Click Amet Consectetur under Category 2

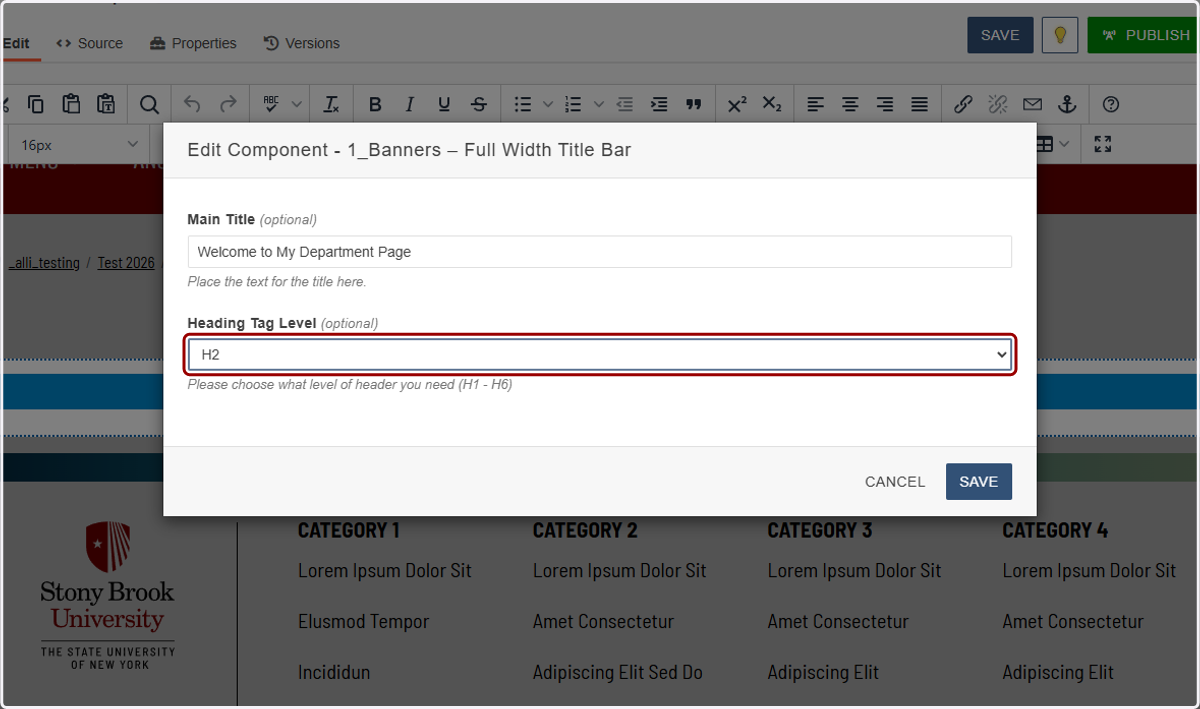604,621
